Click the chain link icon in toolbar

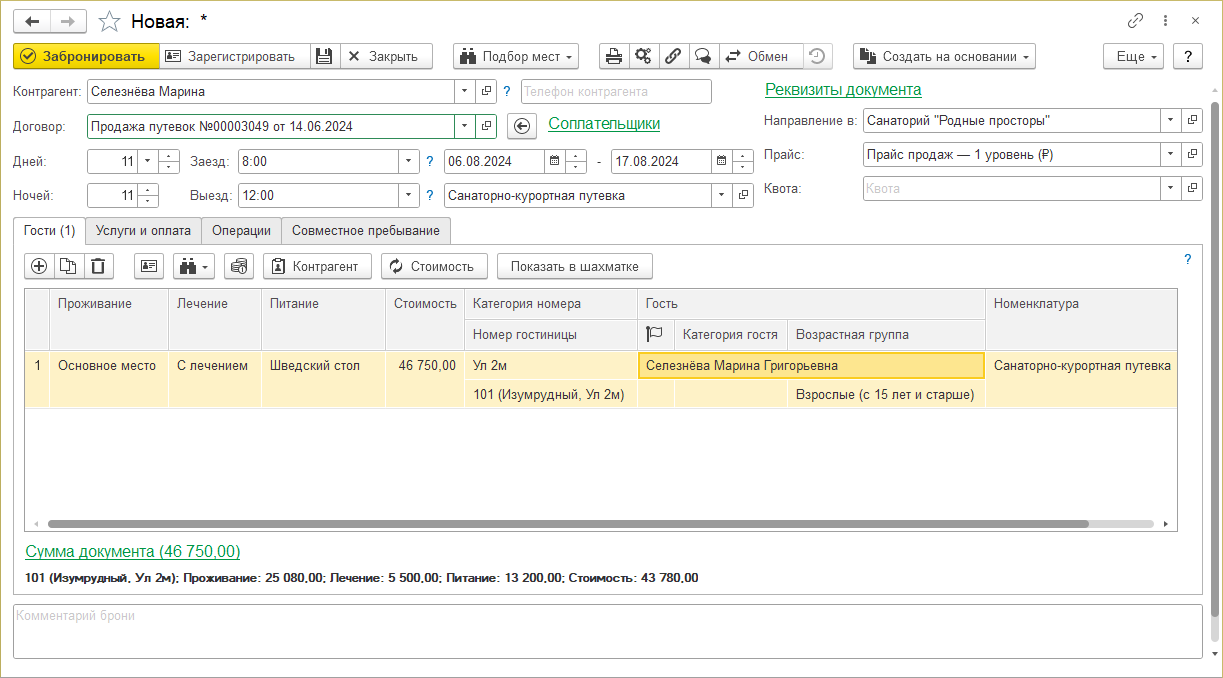[673, 56]
